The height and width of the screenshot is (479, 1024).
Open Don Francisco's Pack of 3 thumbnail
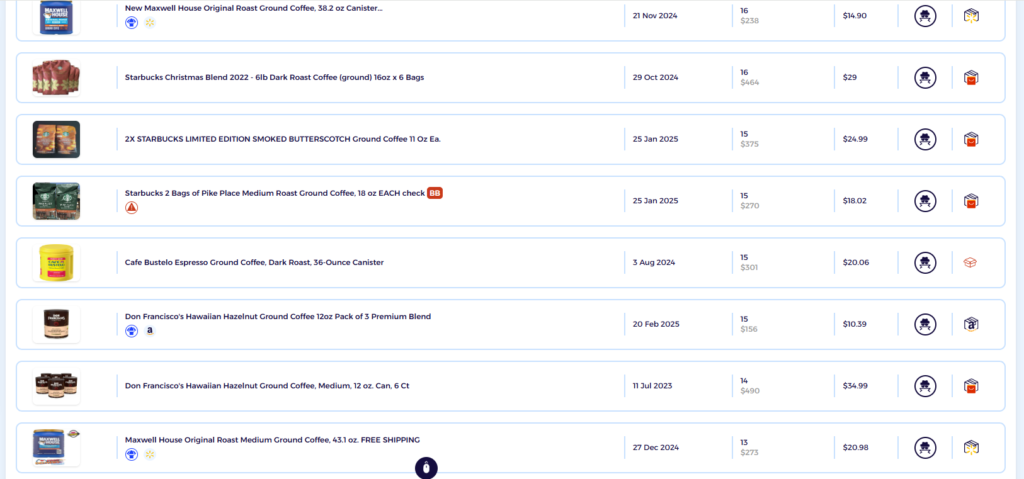point(56,324)
